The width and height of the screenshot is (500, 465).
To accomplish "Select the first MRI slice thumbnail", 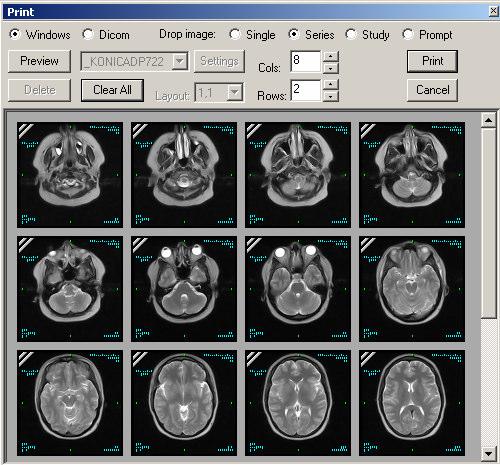I will (x=70, y=175).
